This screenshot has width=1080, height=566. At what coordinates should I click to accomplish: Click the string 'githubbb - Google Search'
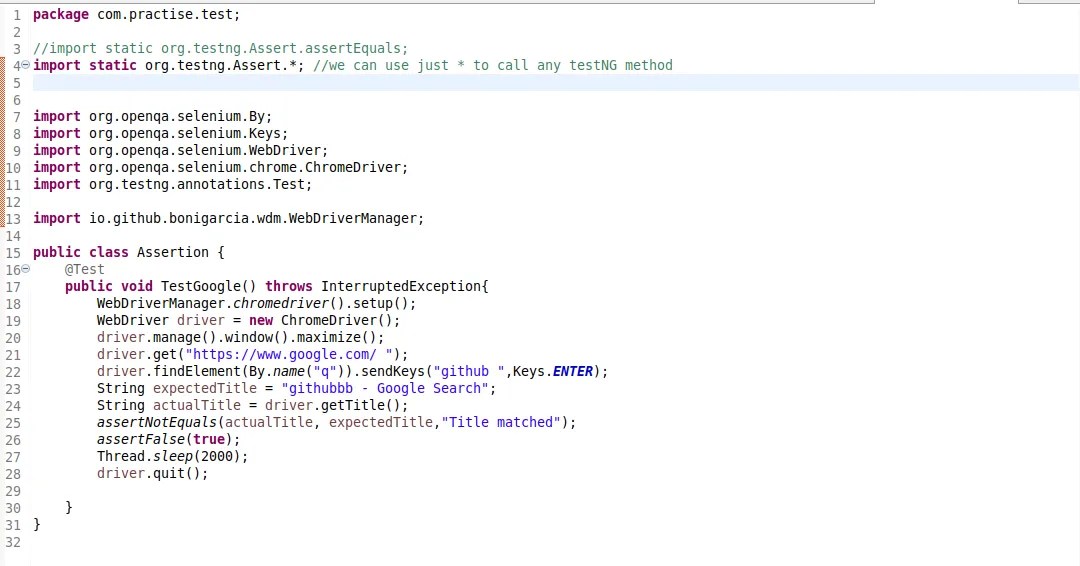(x=385, y=388)
